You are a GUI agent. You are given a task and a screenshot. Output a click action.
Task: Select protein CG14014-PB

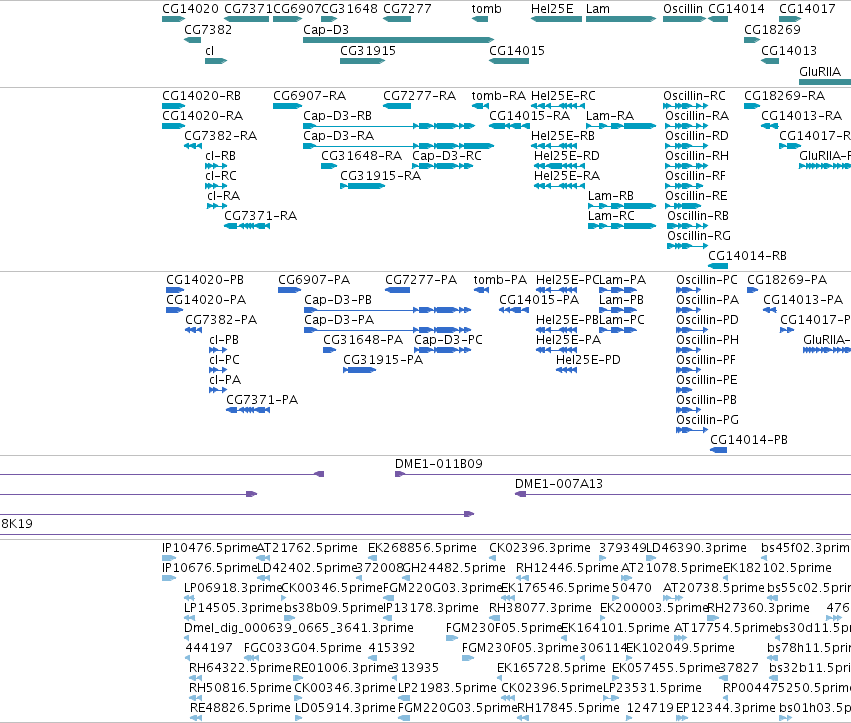tap(719, 450)
